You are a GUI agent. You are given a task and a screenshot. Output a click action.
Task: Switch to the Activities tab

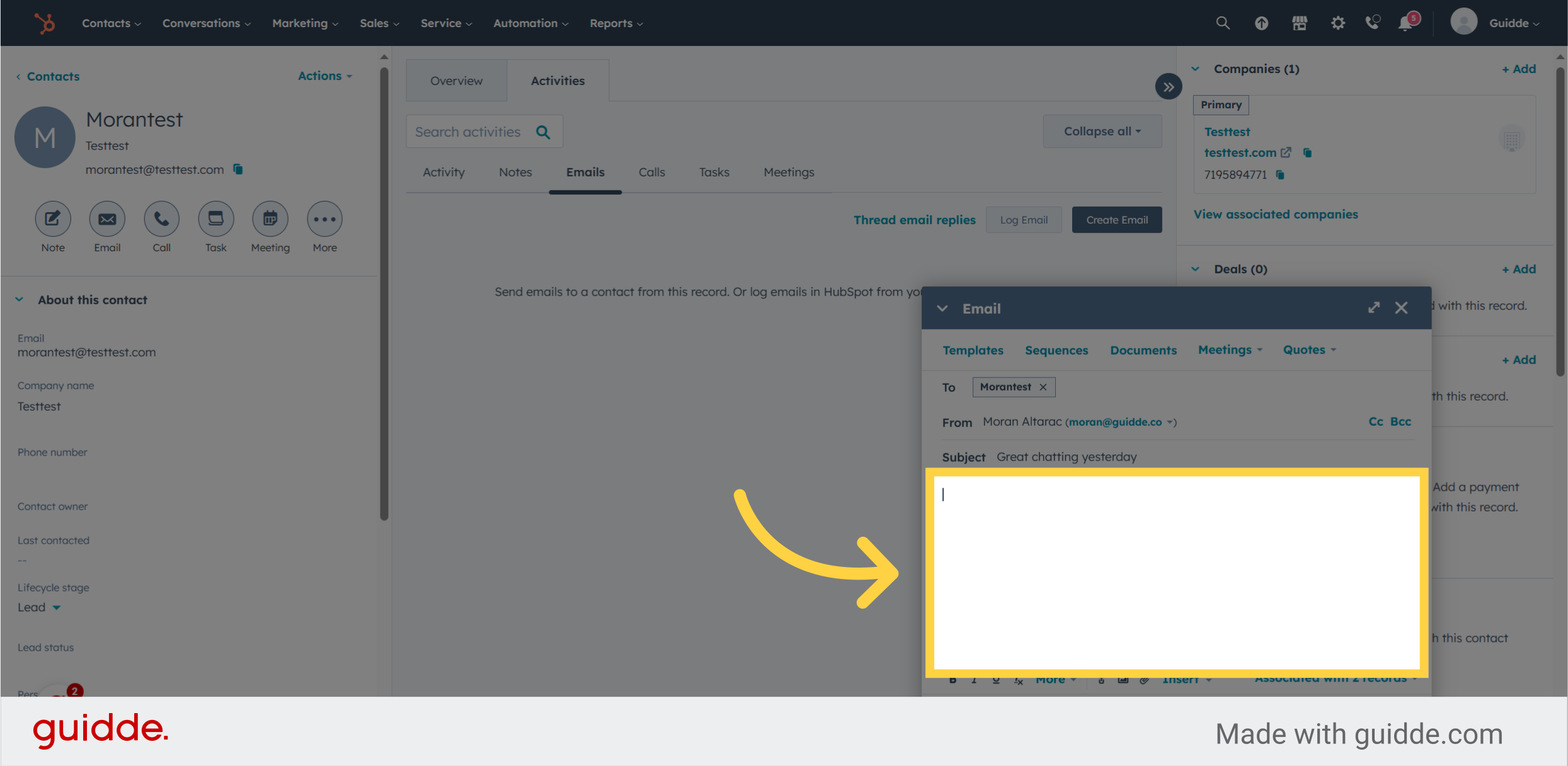pos(558,81)
